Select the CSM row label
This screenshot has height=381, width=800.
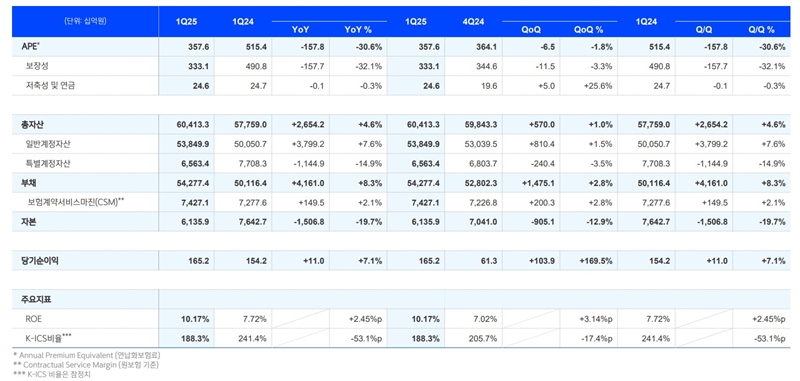coord(76,202)
